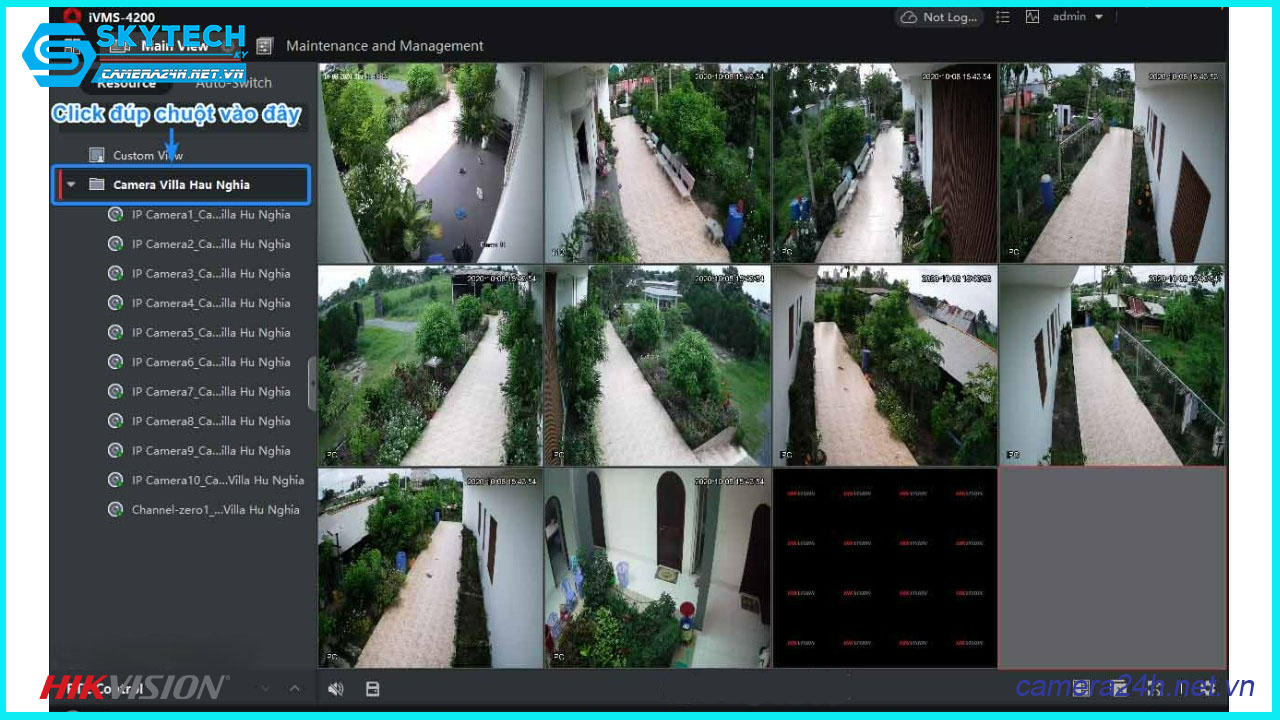Open the Maintenance and Management icon
The height and width of the screenshot is (720, 1280).
[x=264, y=45]
